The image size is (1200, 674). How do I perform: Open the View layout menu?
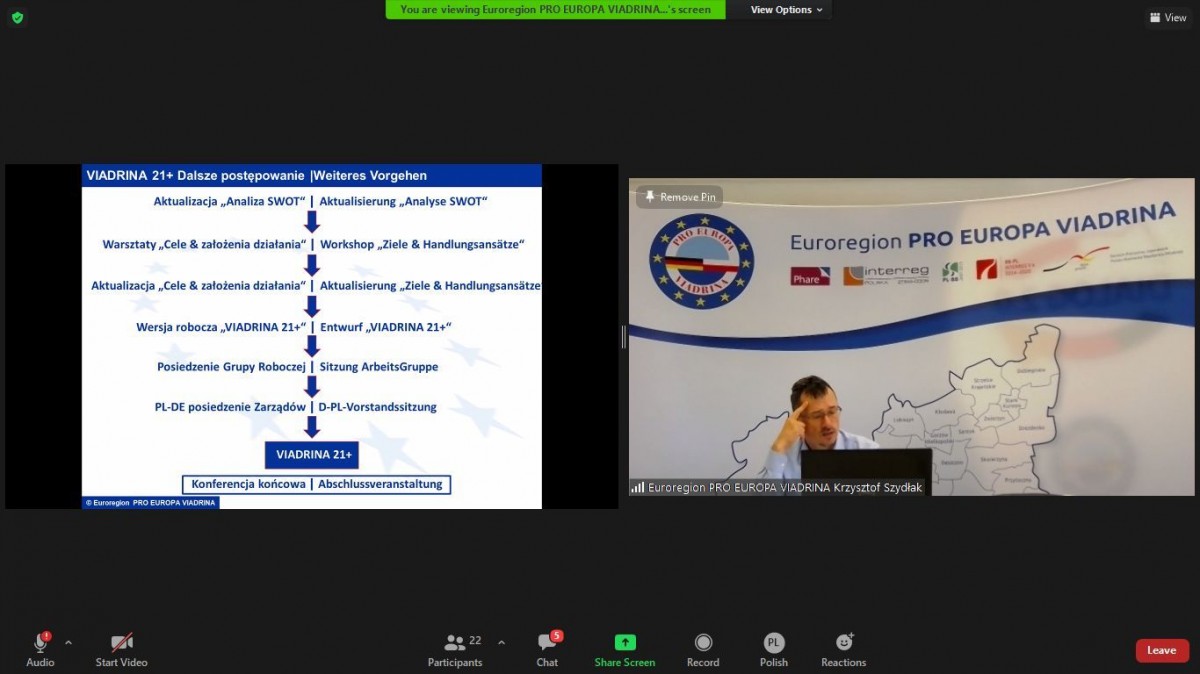tap(1168, 17)
